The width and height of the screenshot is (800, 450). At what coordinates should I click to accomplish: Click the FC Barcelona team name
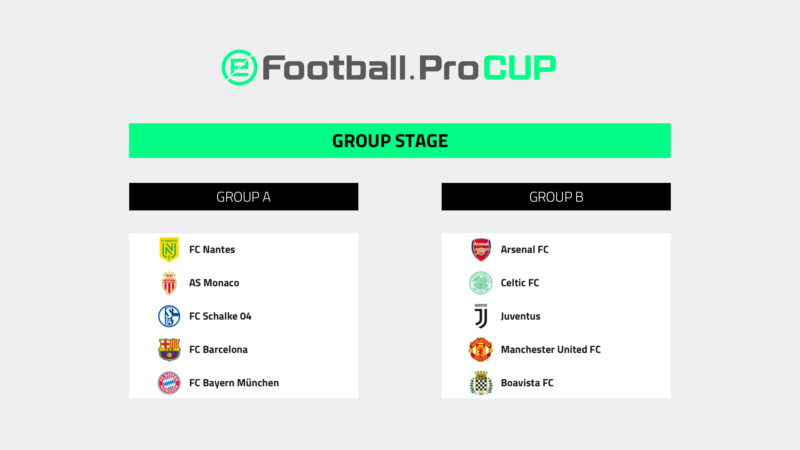[218, 350]
